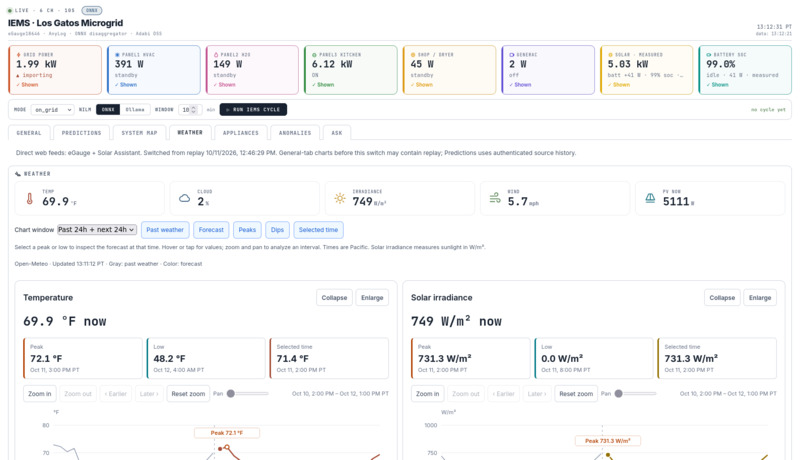The width and height of the screenshot is (806, 460).
Task: Click the Solar irradiance chart Pan slider
Action: point(636,394)
